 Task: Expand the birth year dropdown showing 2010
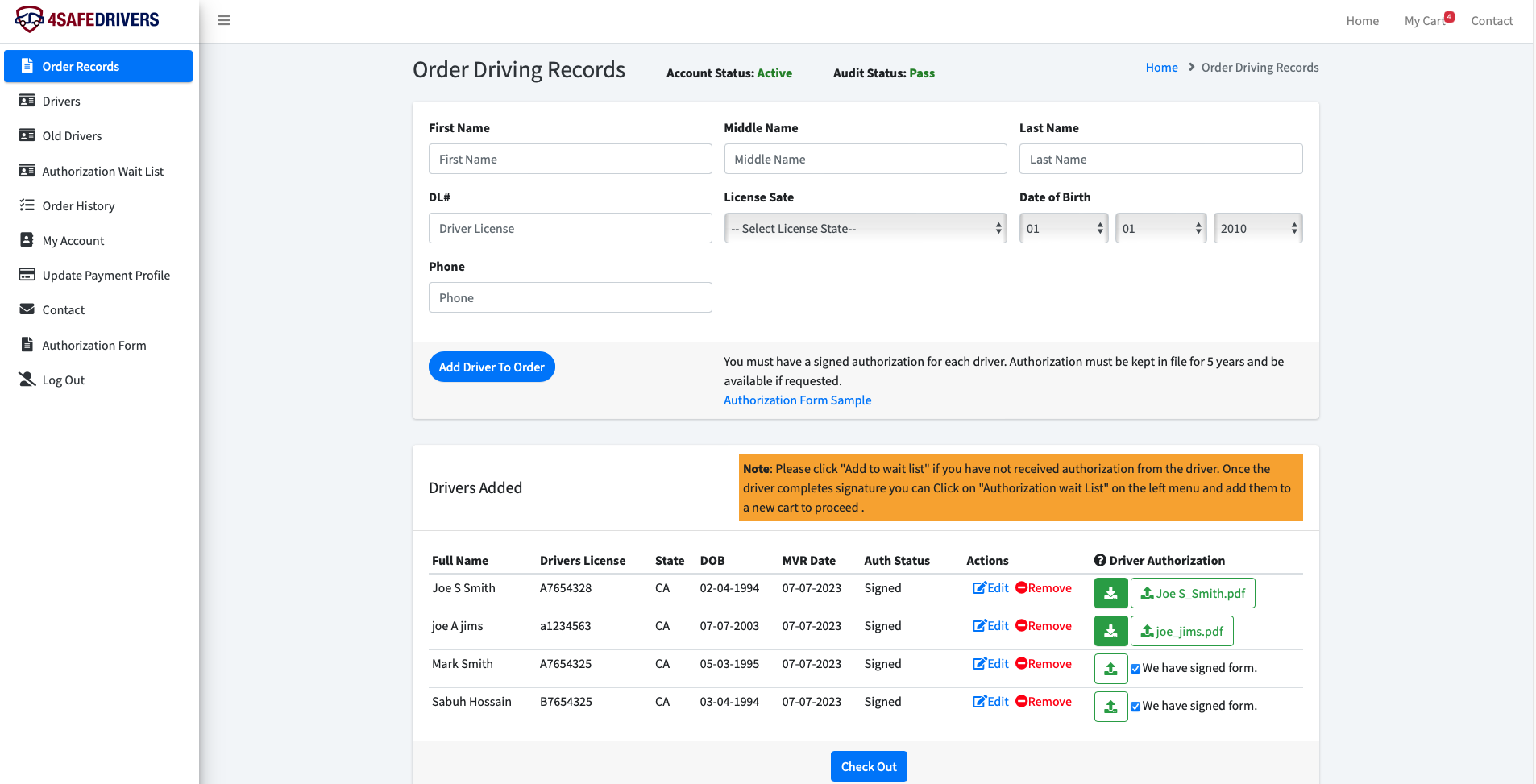pyautogui.click(x=1257, y=229)
